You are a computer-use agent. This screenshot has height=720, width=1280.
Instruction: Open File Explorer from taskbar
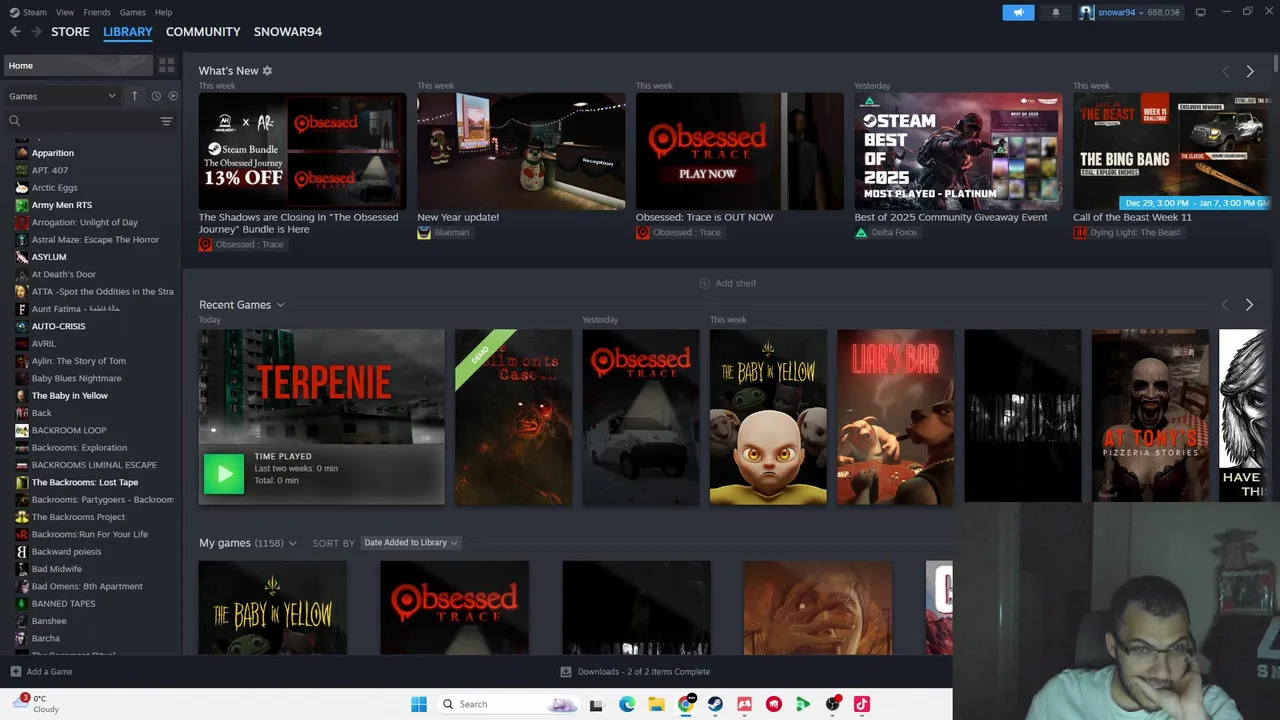click(657, 704)
